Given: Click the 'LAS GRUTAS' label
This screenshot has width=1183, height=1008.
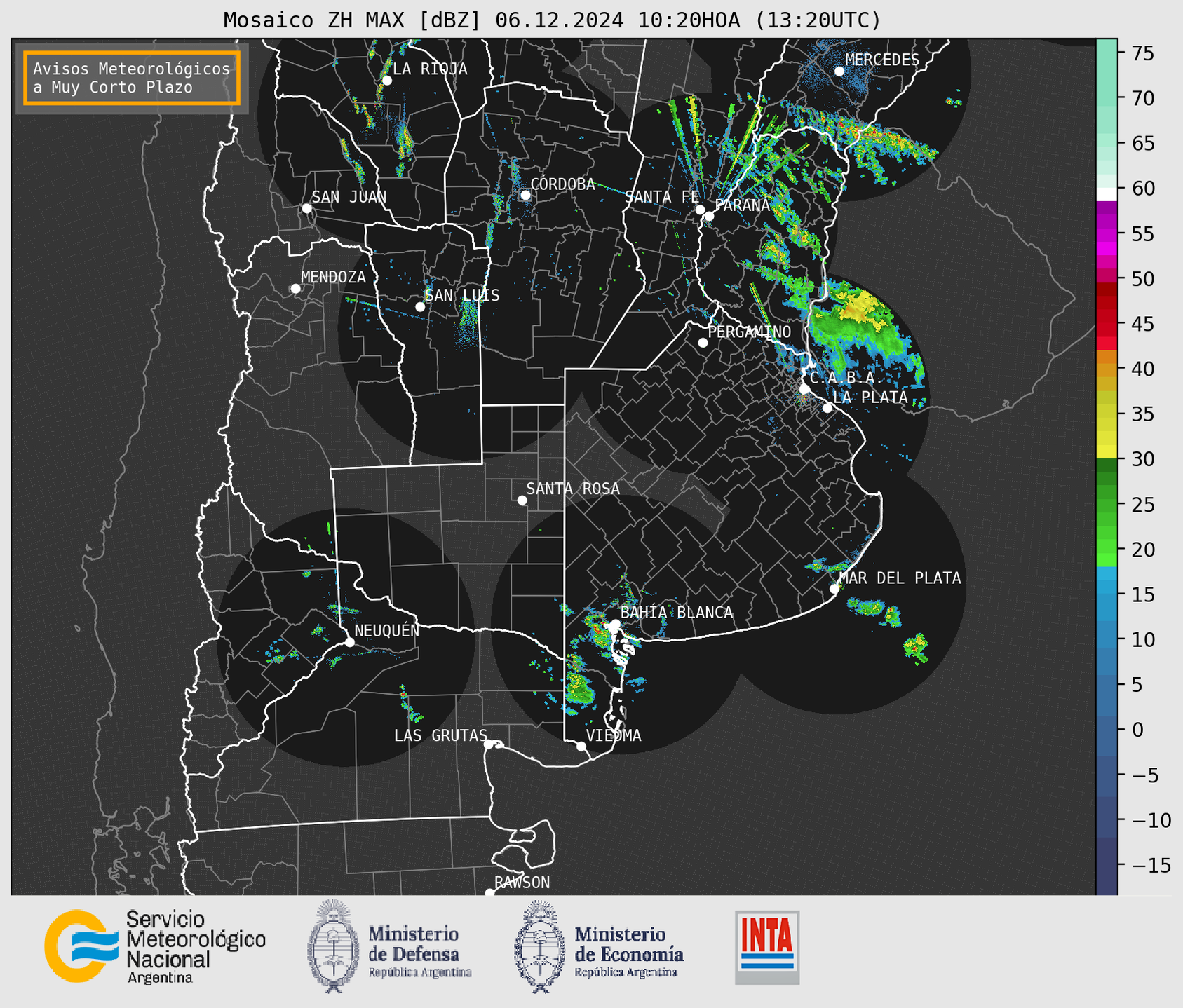Looking at the screenshot, I should coord(440,735).
